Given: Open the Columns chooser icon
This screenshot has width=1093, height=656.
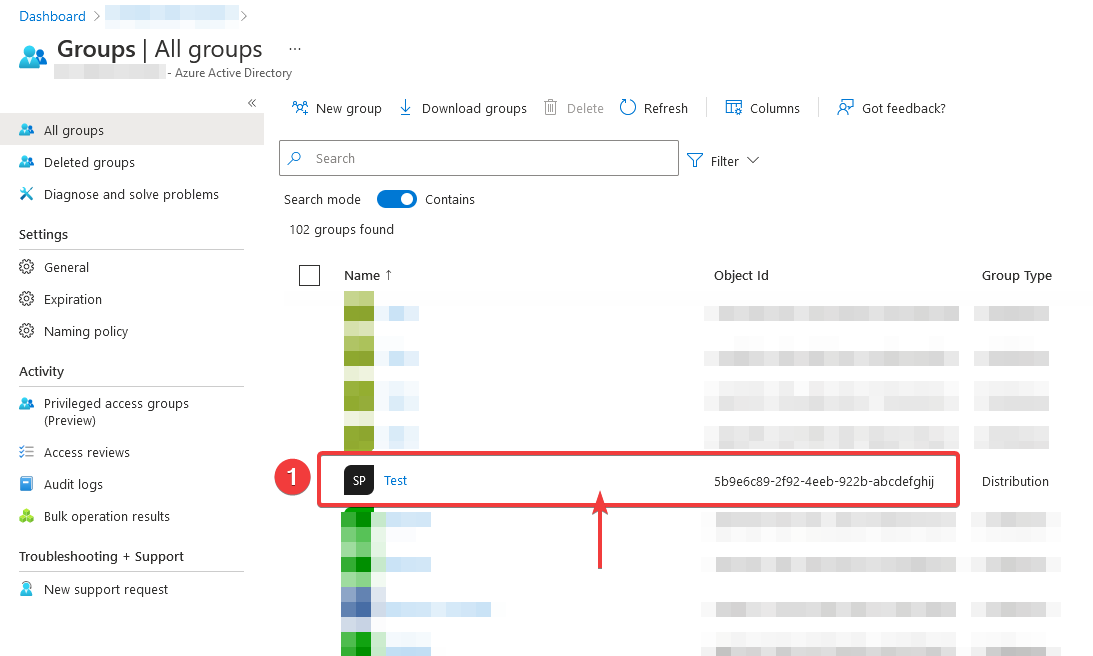Looking at the screenshot, I should [x=734, y=108].
